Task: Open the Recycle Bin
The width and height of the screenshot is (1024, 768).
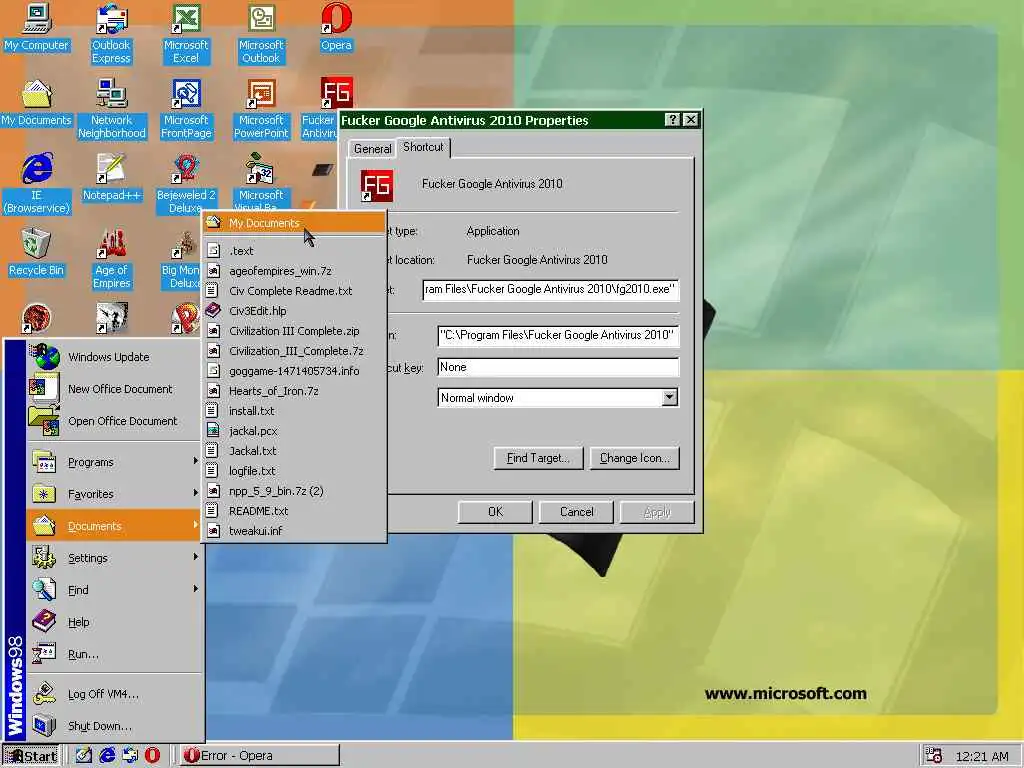Action: click(x=37, y=252)
